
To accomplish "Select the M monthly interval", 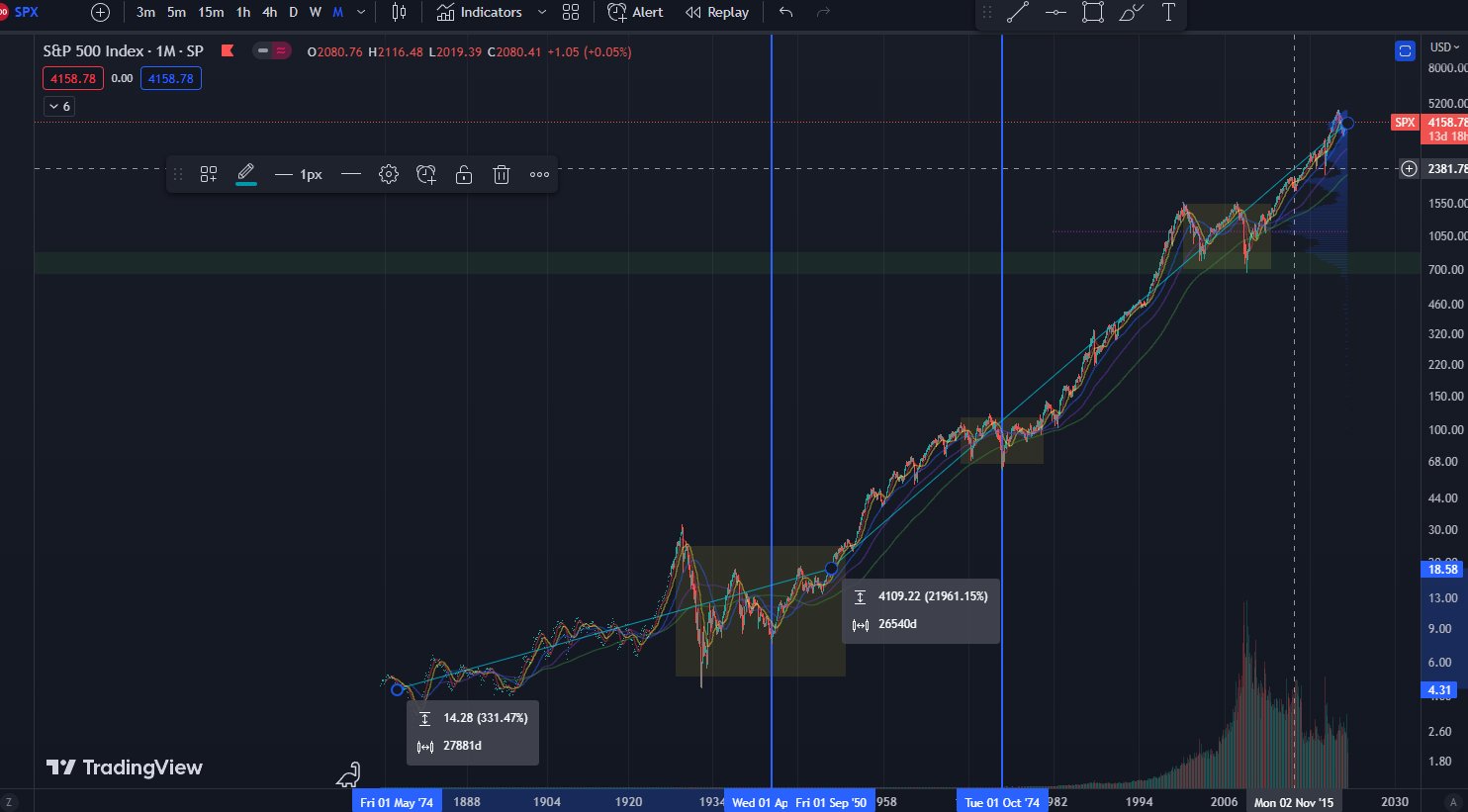I will [337, 12].
